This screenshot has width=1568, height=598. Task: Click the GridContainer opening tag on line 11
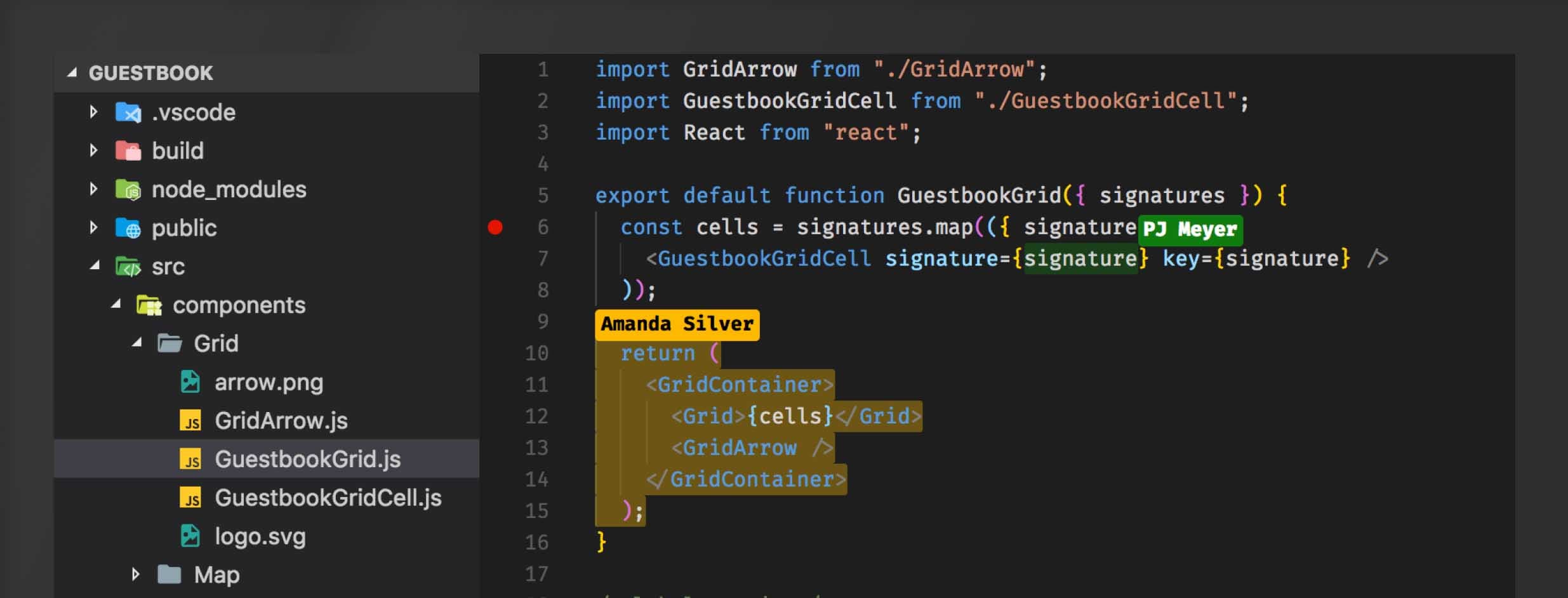point(740,385)
